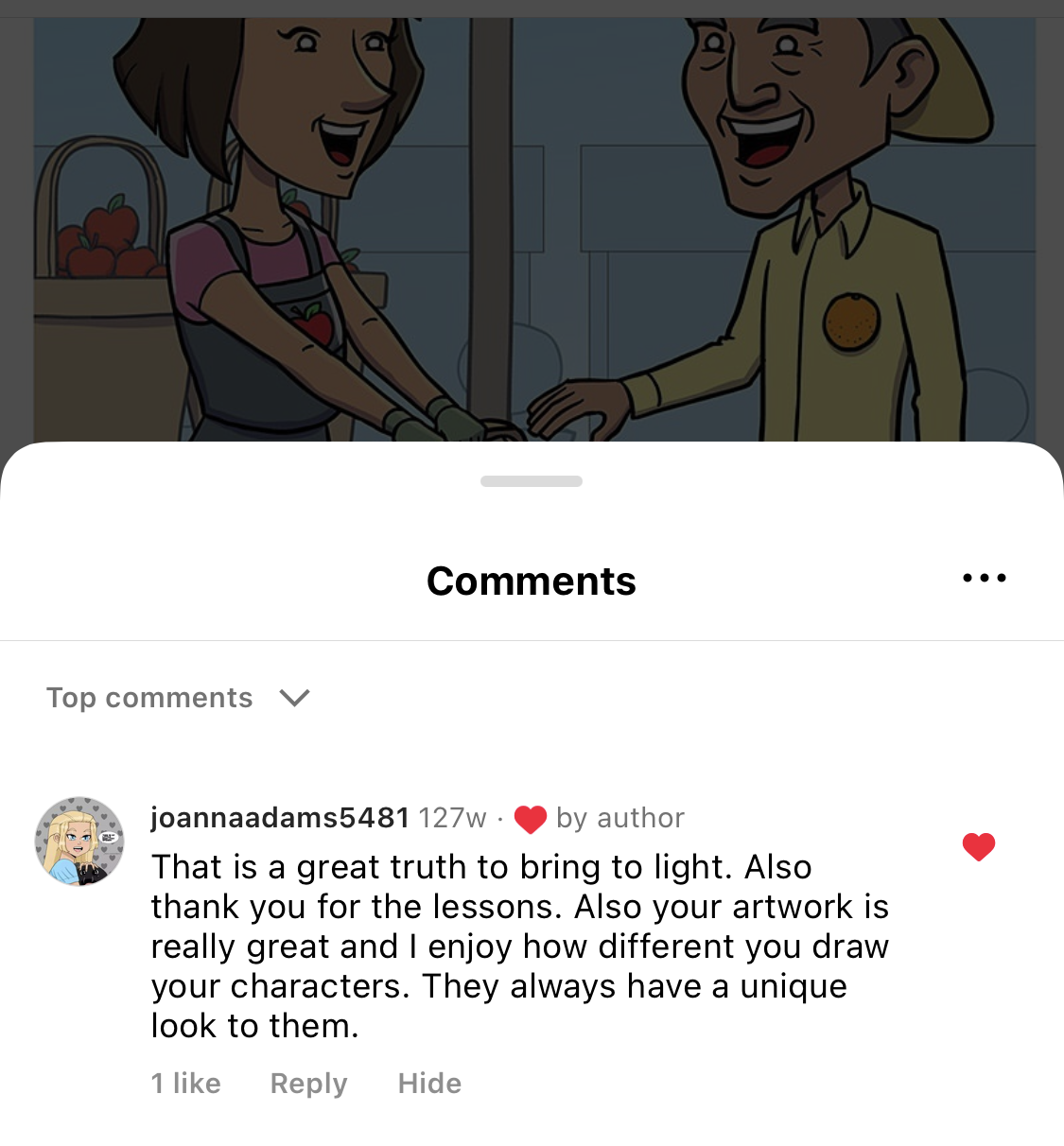The width and height of the screenshot is (1064, 1146).
Task: Click the joannaadams5481 username
Action: [280, 817]
